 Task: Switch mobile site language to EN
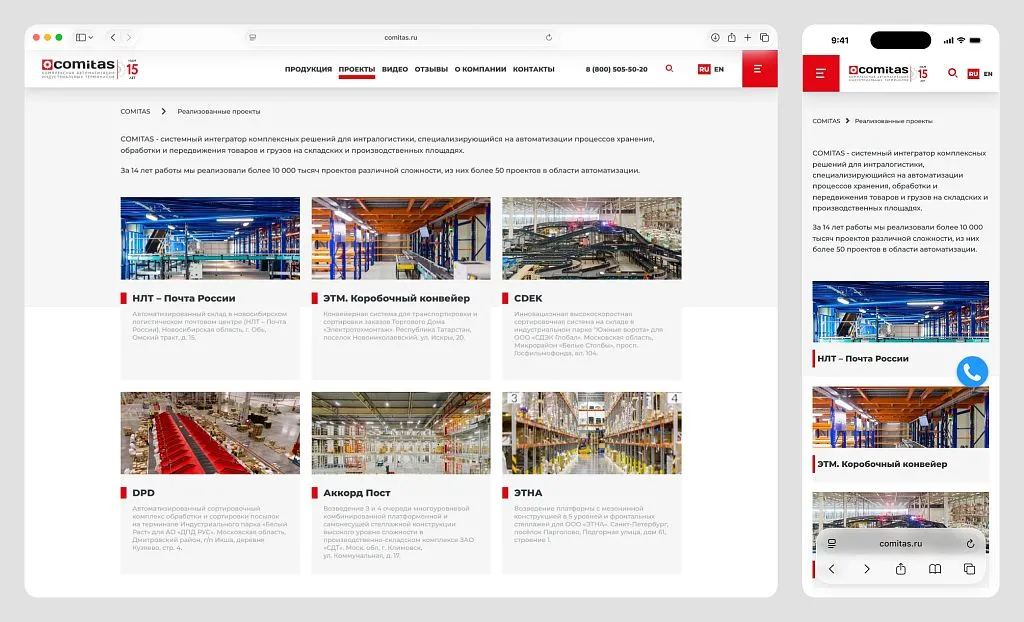click(x=988, y=74)
